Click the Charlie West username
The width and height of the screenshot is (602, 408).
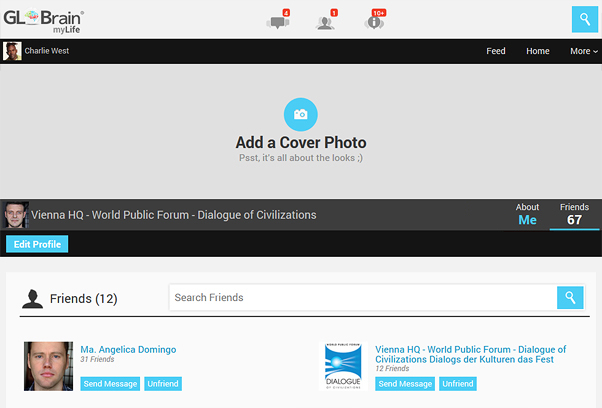(47, 51)
